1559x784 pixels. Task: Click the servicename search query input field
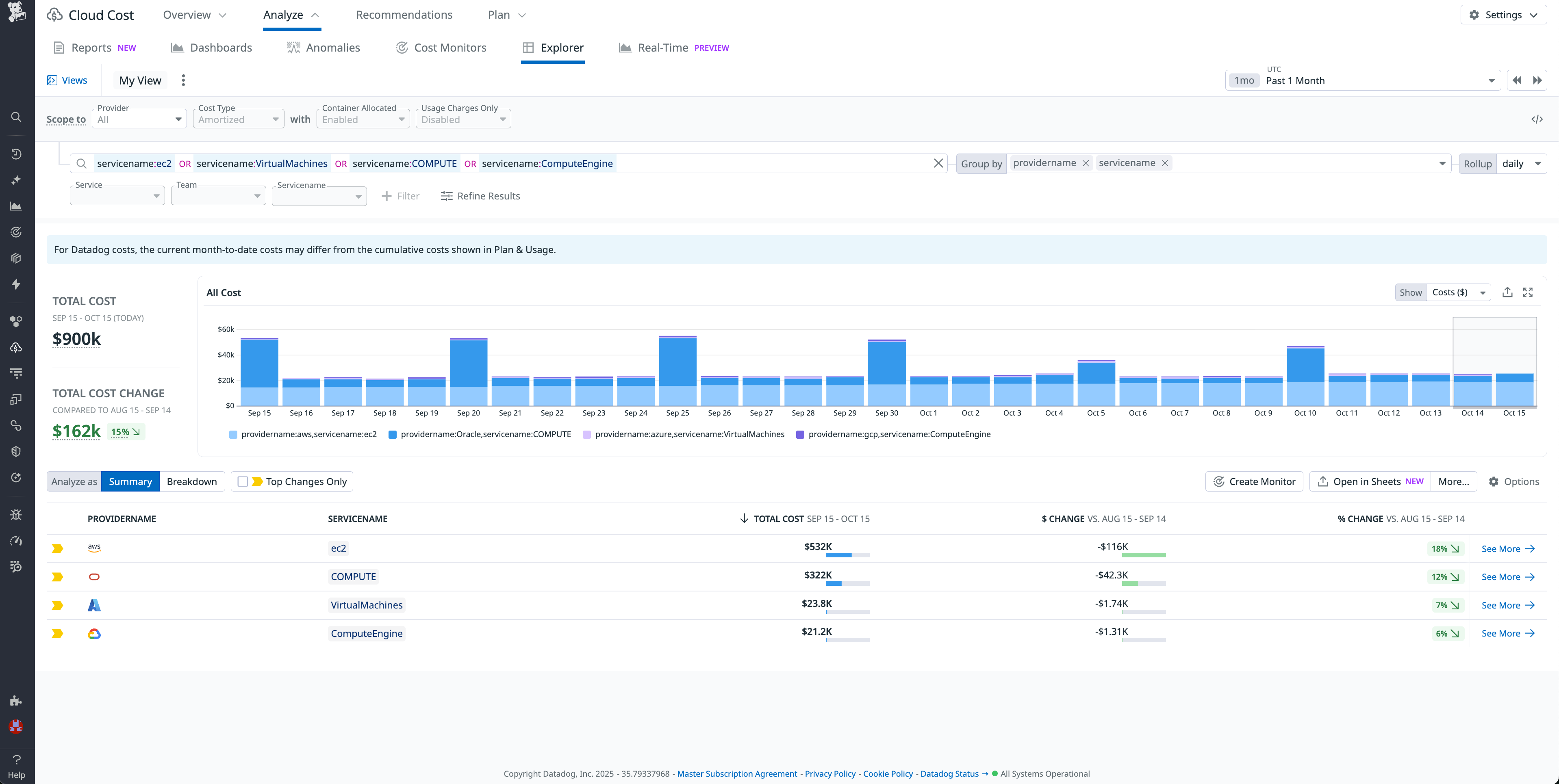[756, 163]
